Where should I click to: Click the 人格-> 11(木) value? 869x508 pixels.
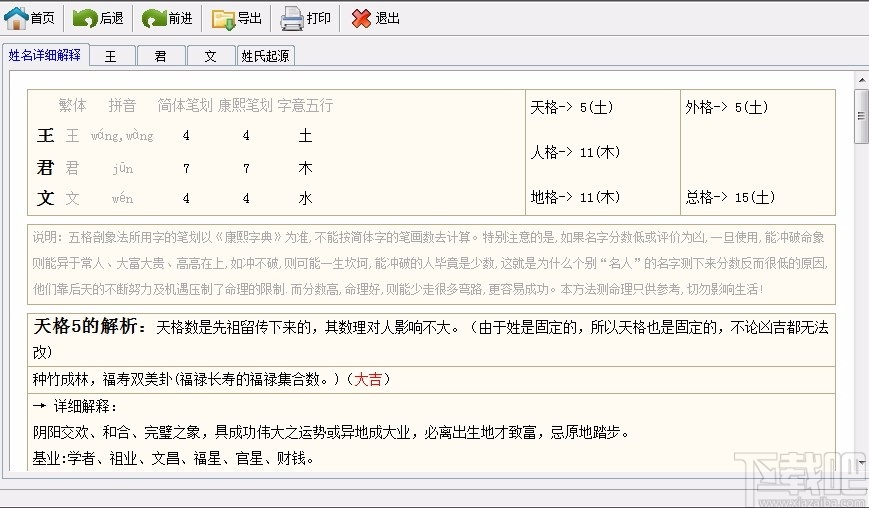[575, 152]
